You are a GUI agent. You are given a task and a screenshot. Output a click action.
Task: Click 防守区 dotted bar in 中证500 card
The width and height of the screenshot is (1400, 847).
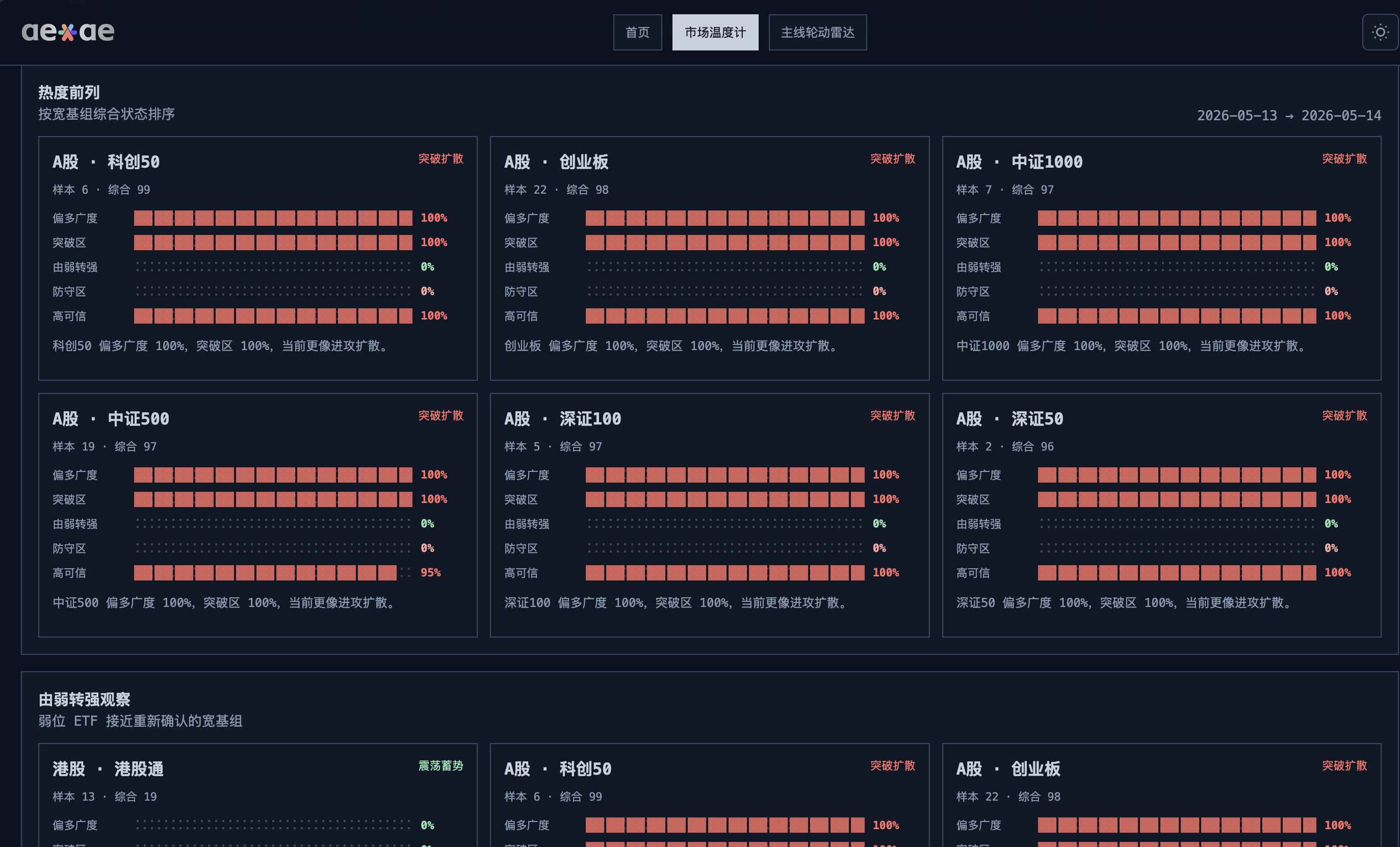point(273,548)
